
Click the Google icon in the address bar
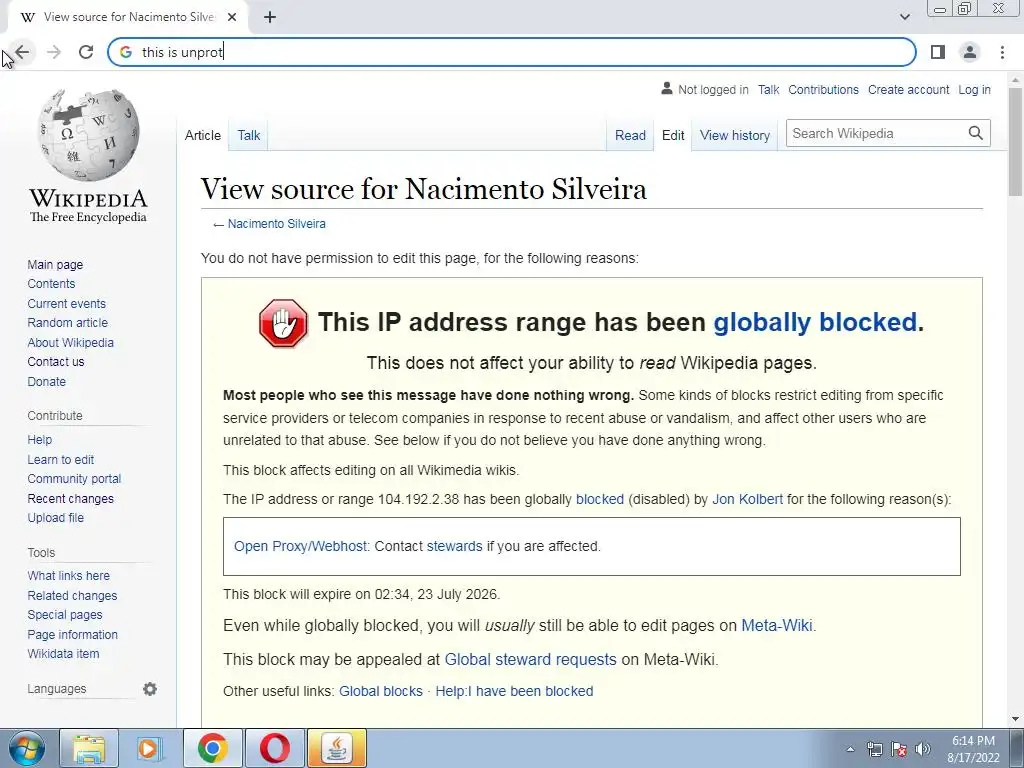tap(126, 52)
